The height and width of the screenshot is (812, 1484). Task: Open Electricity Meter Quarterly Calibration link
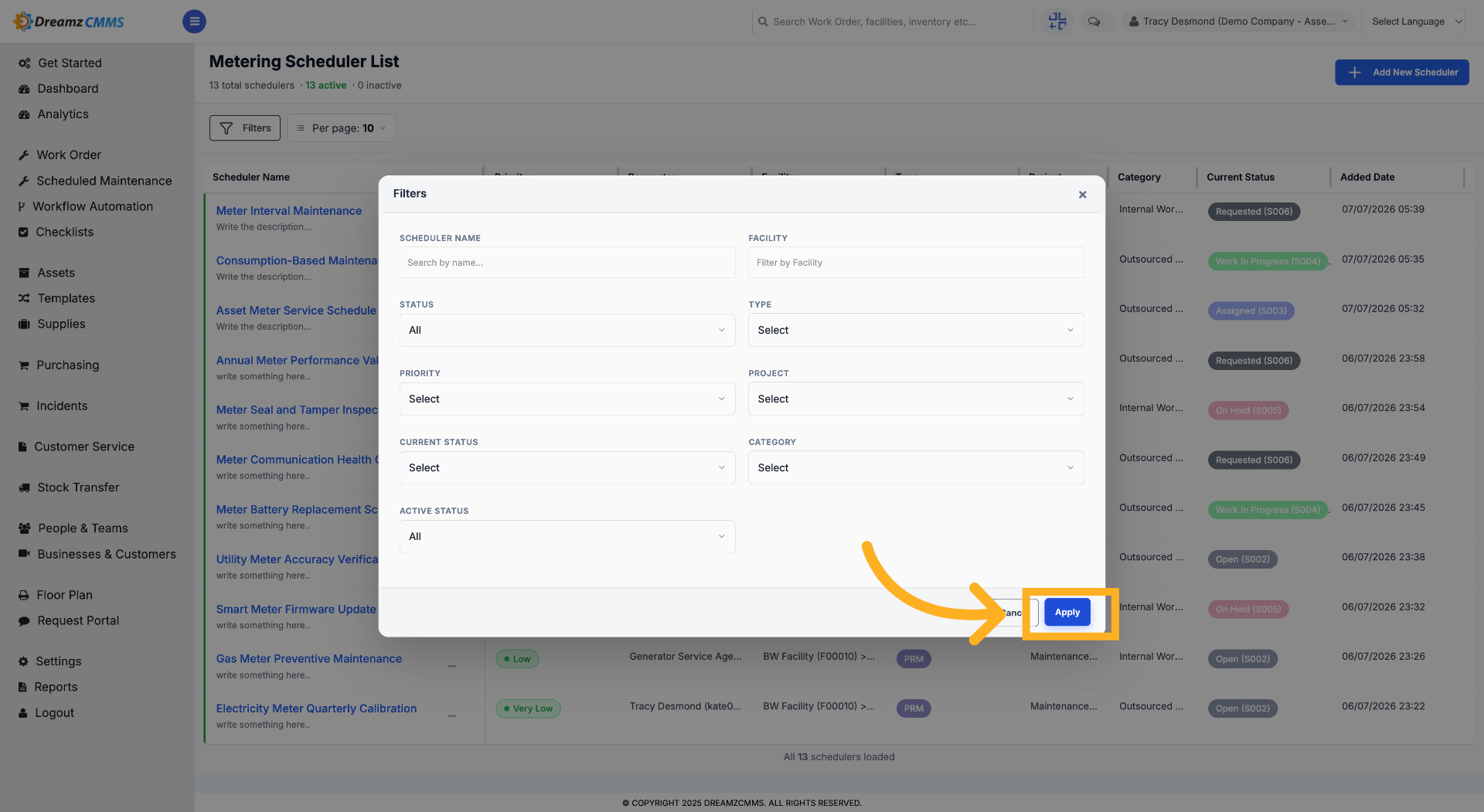coord(316,708)
